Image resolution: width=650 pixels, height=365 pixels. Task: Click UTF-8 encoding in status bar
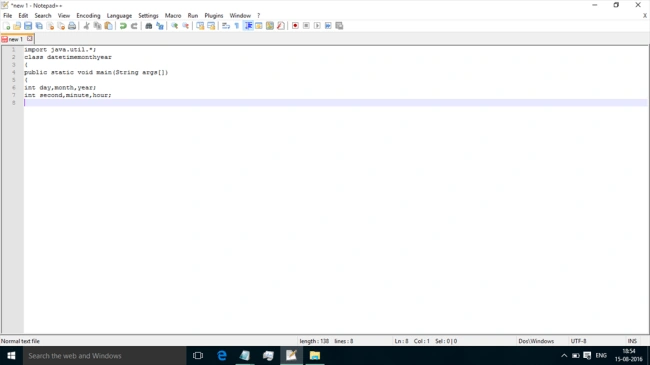pyautogui.click(x=578, y=341)
